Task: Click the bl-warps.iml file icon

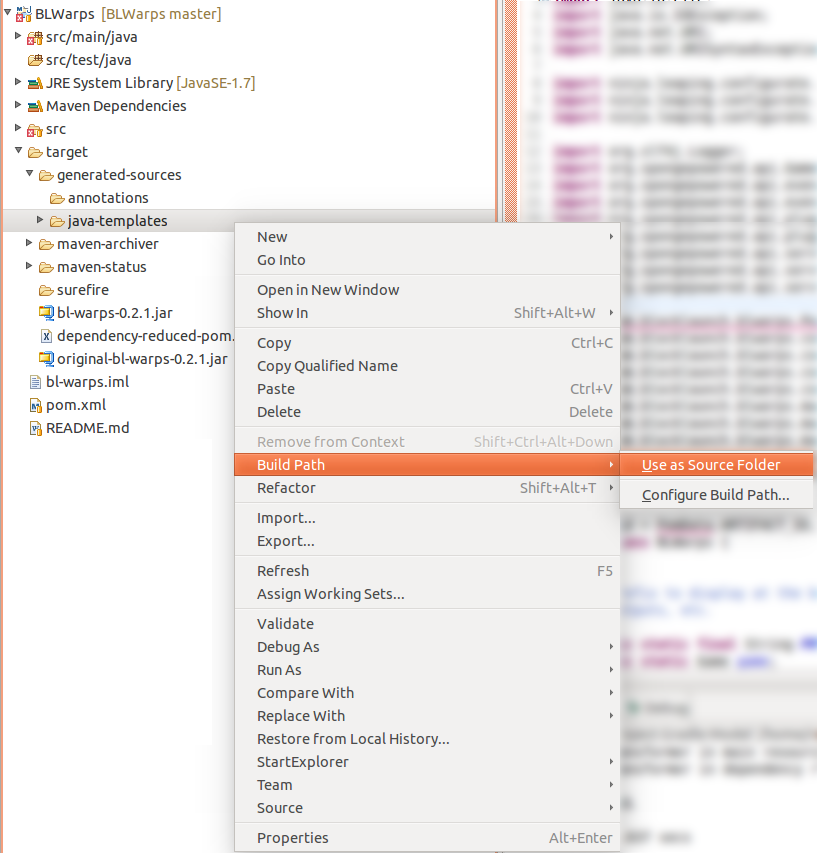Action: point(35,382)
